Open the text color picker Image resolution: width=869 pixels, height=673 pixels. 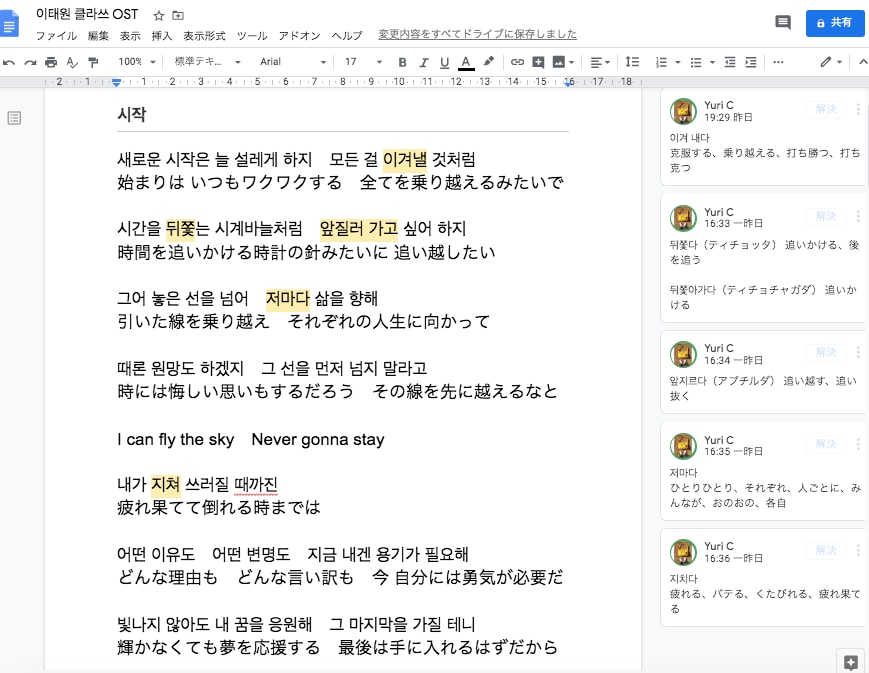(466, 62)
